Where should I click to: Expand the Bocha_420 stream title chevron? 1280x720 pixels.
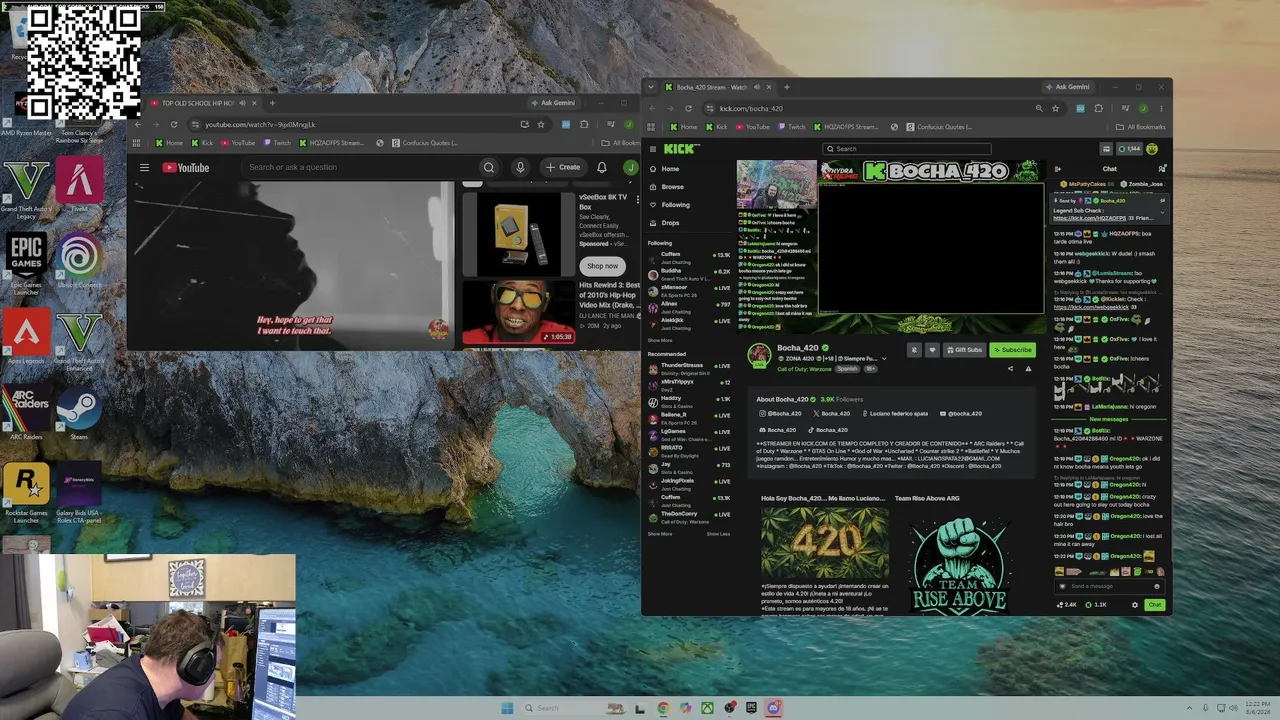(x=883, y=358)
